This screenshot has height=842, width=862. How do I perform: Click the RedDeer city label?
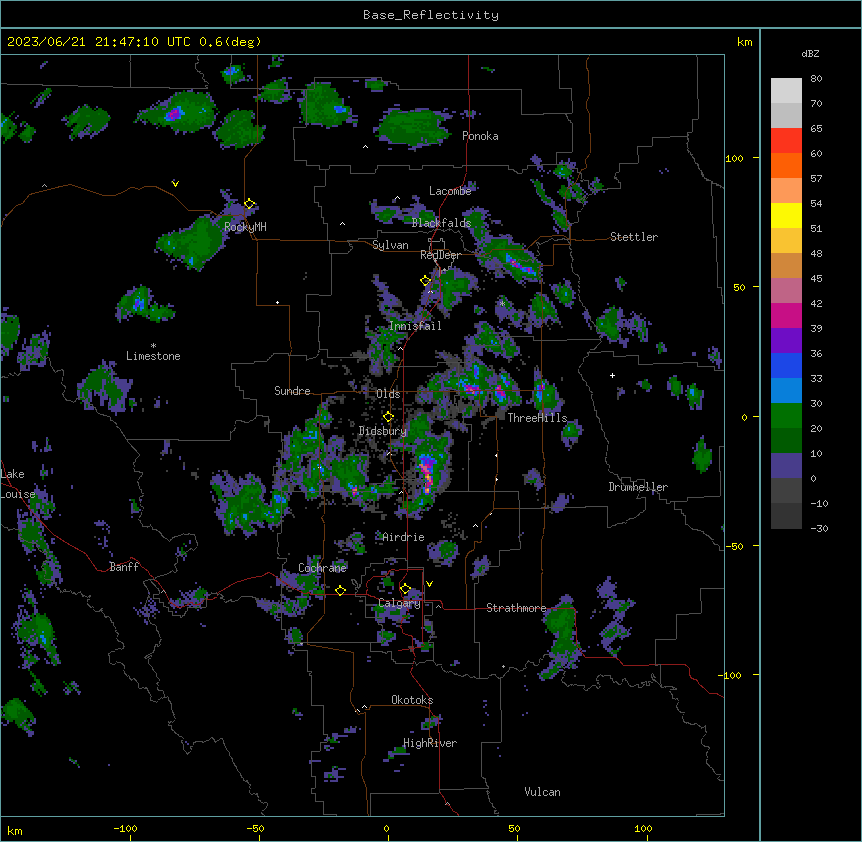[x=440, y=255]
